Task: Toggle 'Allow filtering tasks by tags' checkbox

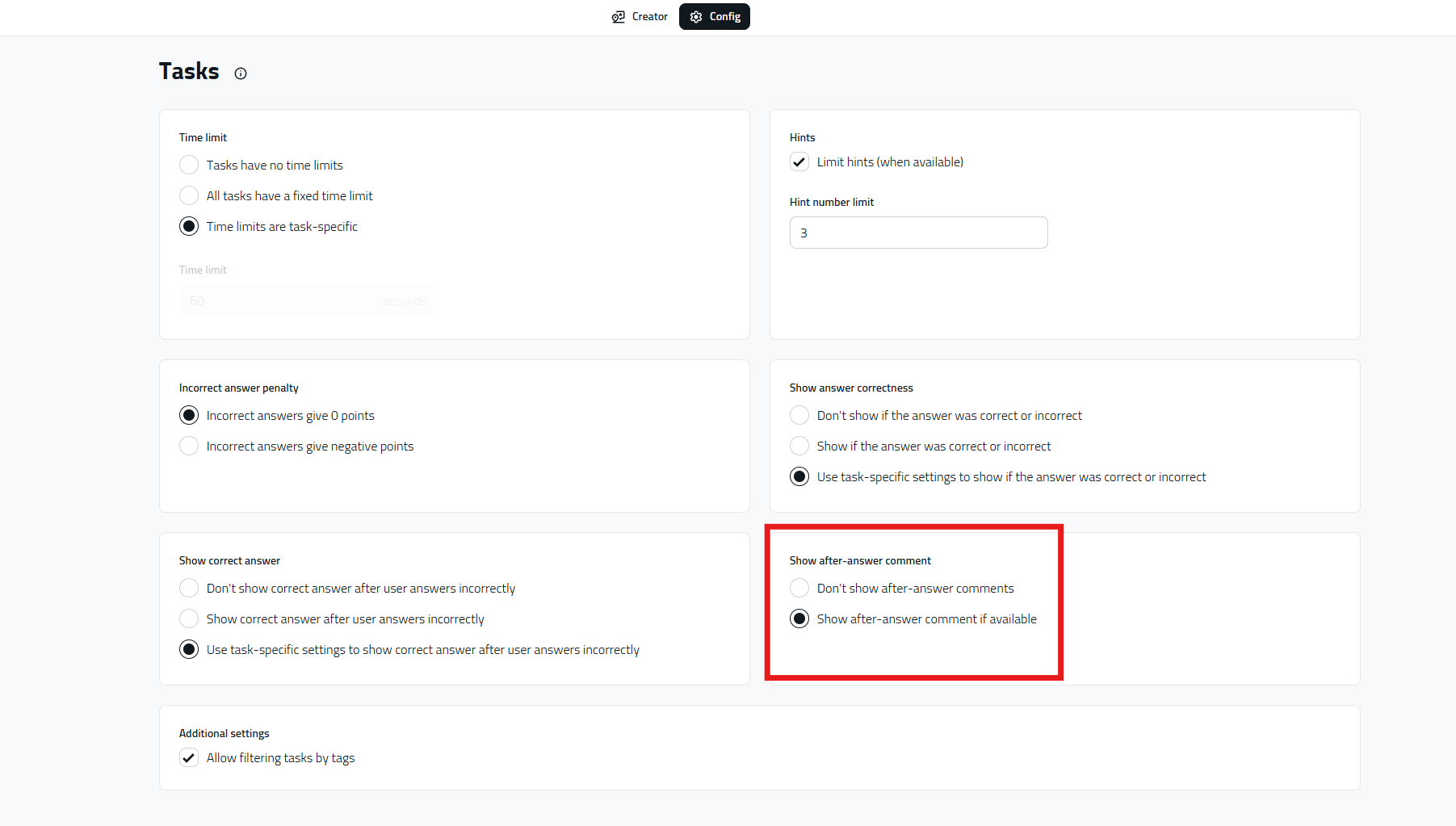Action: point(189,758)
